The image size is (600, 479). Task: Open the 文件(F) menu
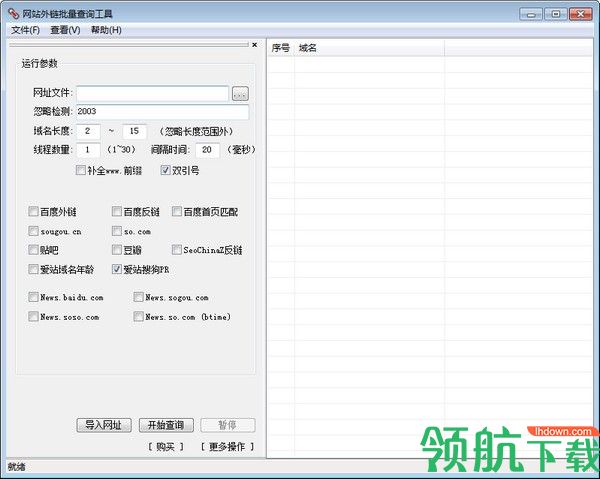click(x=25, y=30)
